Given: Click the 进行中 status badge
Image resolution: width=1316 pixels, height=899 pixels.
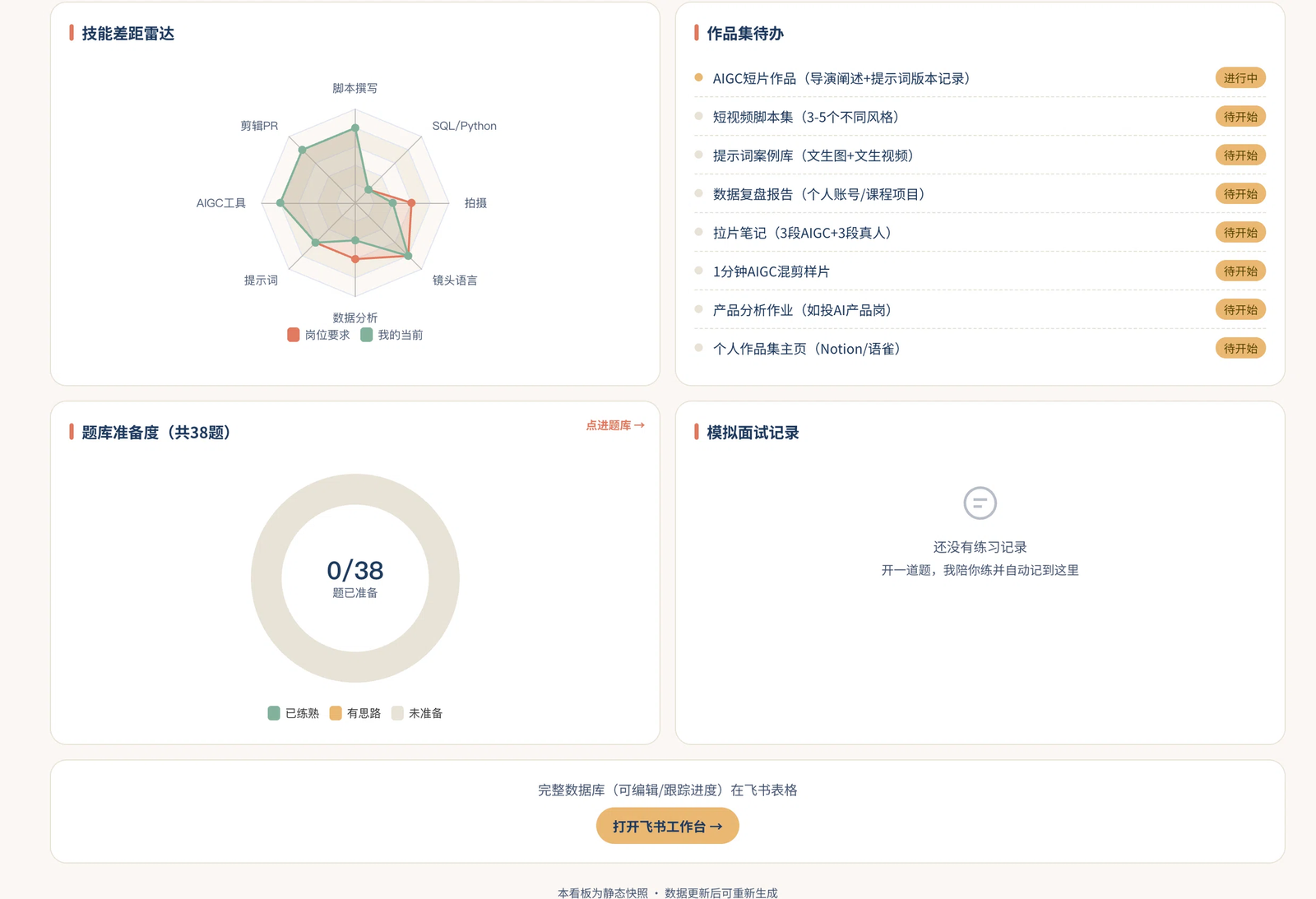Looking at the screenshot, I should pos(1240,78).
